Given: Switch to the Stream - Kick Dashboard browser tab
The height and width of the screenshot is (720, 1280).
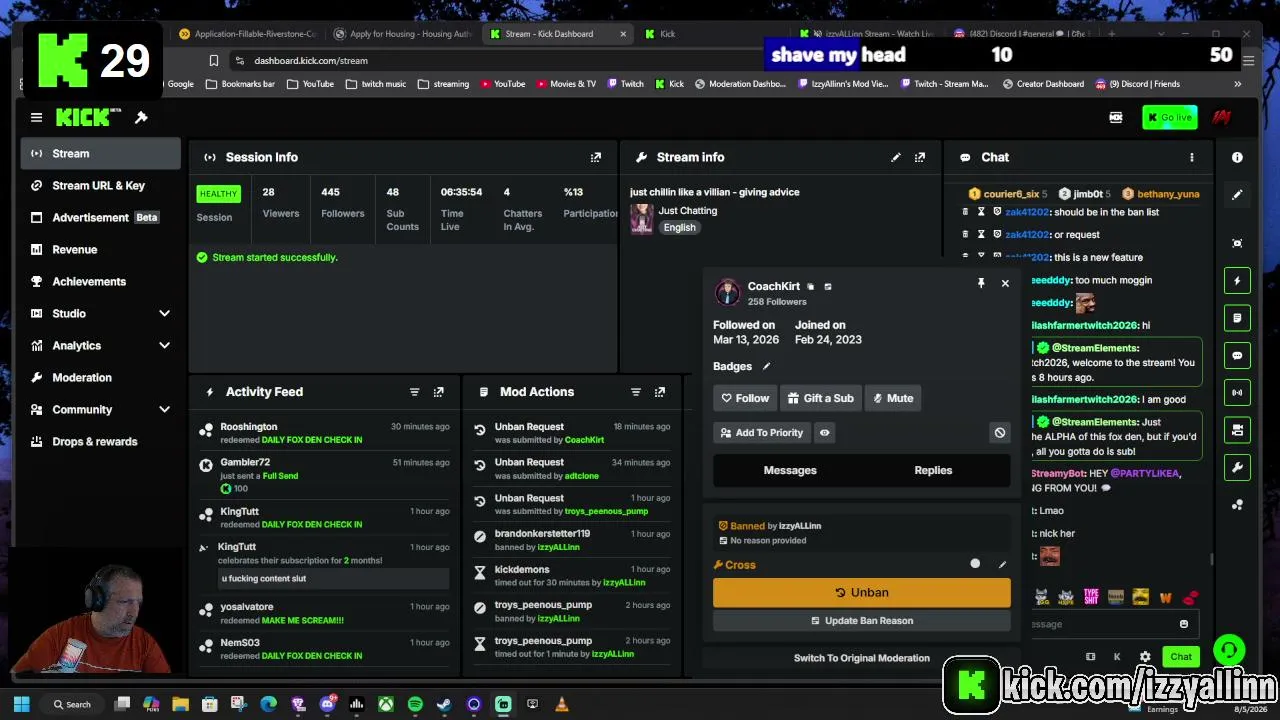Looking at the screenshot, I should click(558, 34).
